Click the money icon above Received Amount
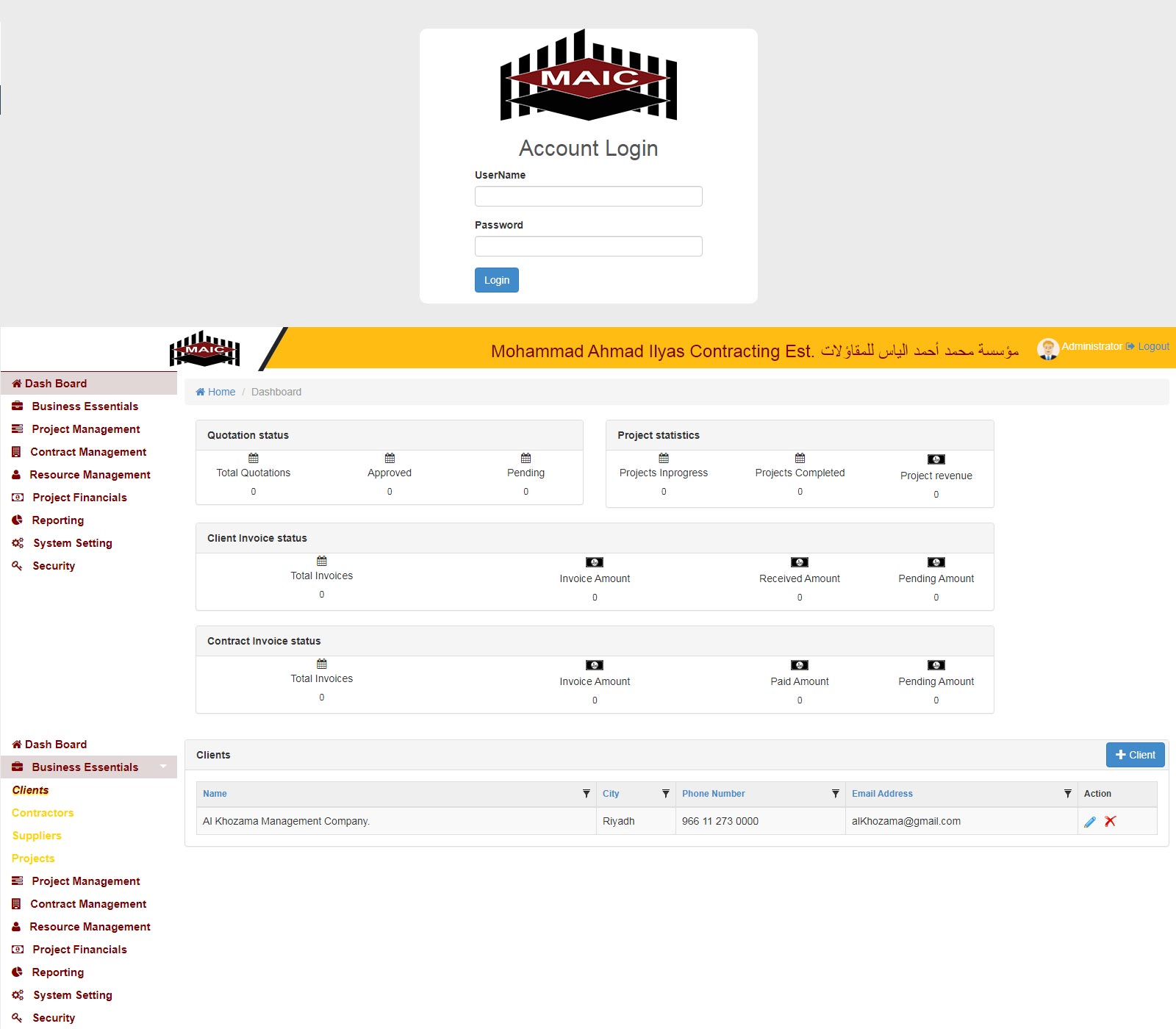The width and height of the screenshot is (1176, 1029). 800,562
